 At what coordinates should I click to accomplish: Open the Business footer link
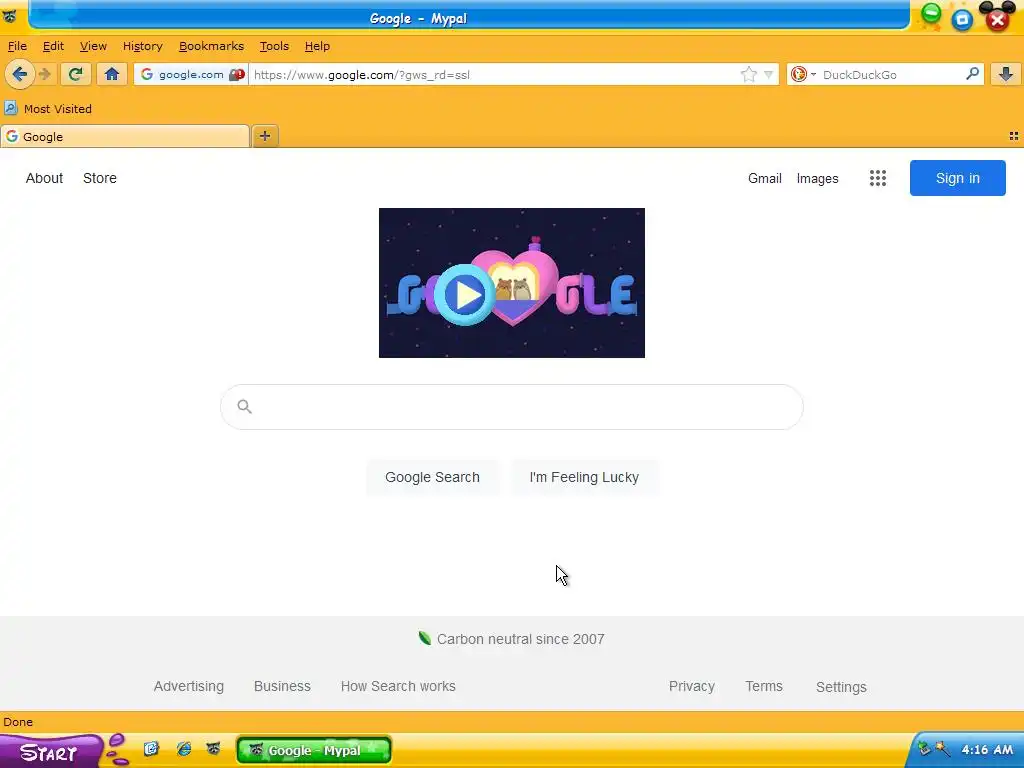pyautogui.click(x=282, y=686)
